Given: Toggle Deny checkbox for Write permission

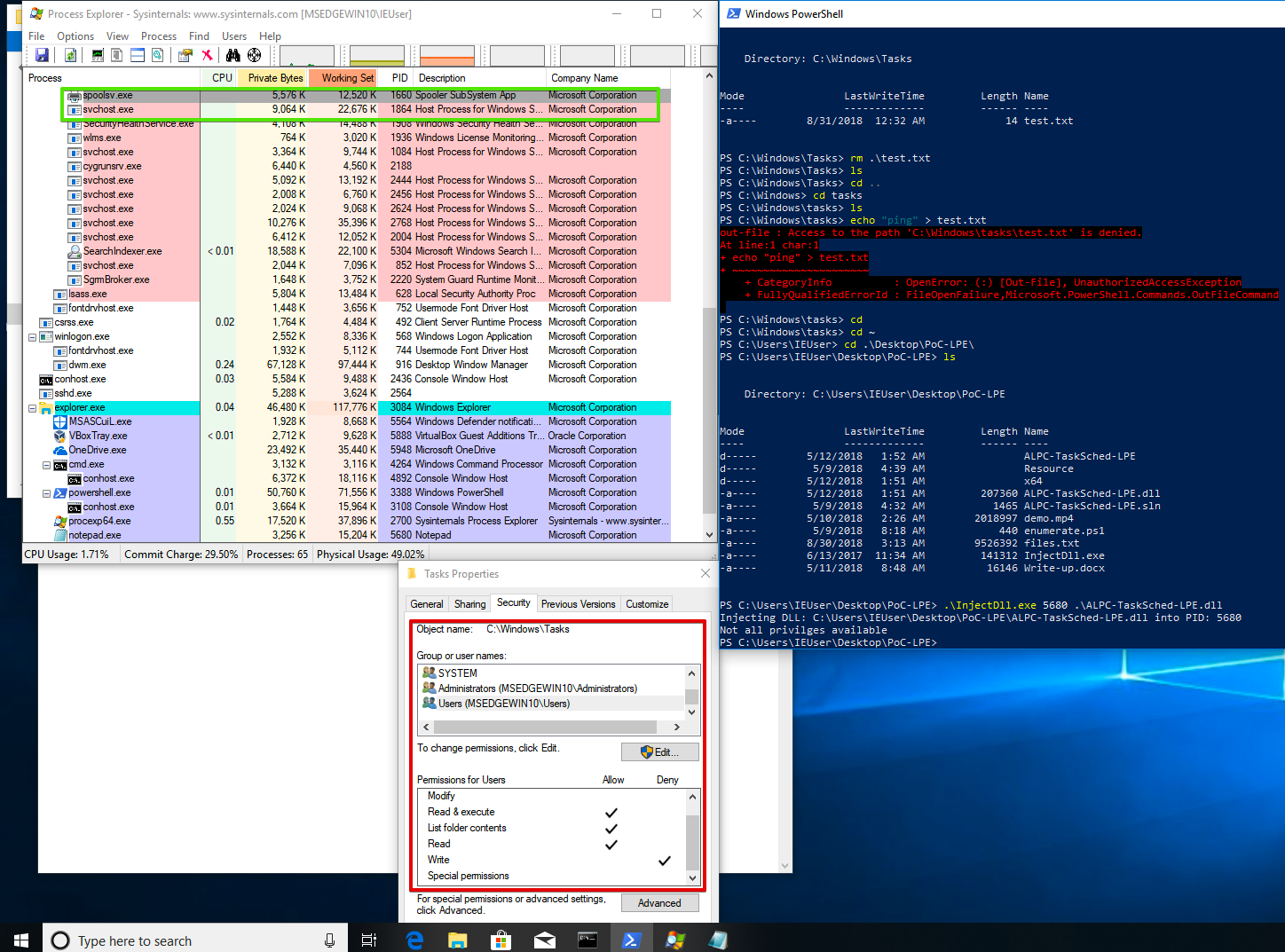Looking at the screenshot, I should click(665, 860).
